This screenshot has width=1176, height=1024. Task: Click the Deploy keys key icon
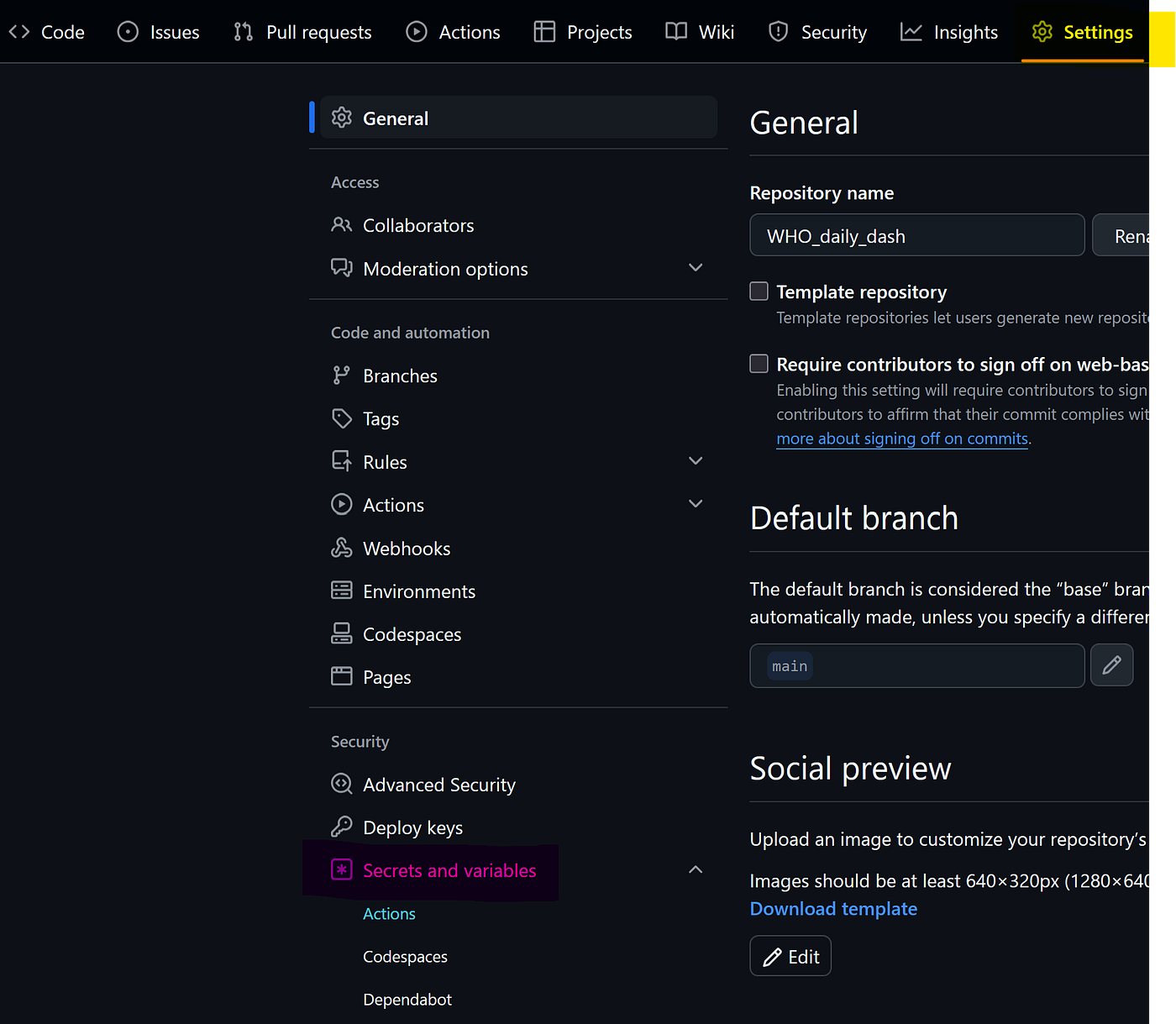pyautogui.click(x=342, y=827)
